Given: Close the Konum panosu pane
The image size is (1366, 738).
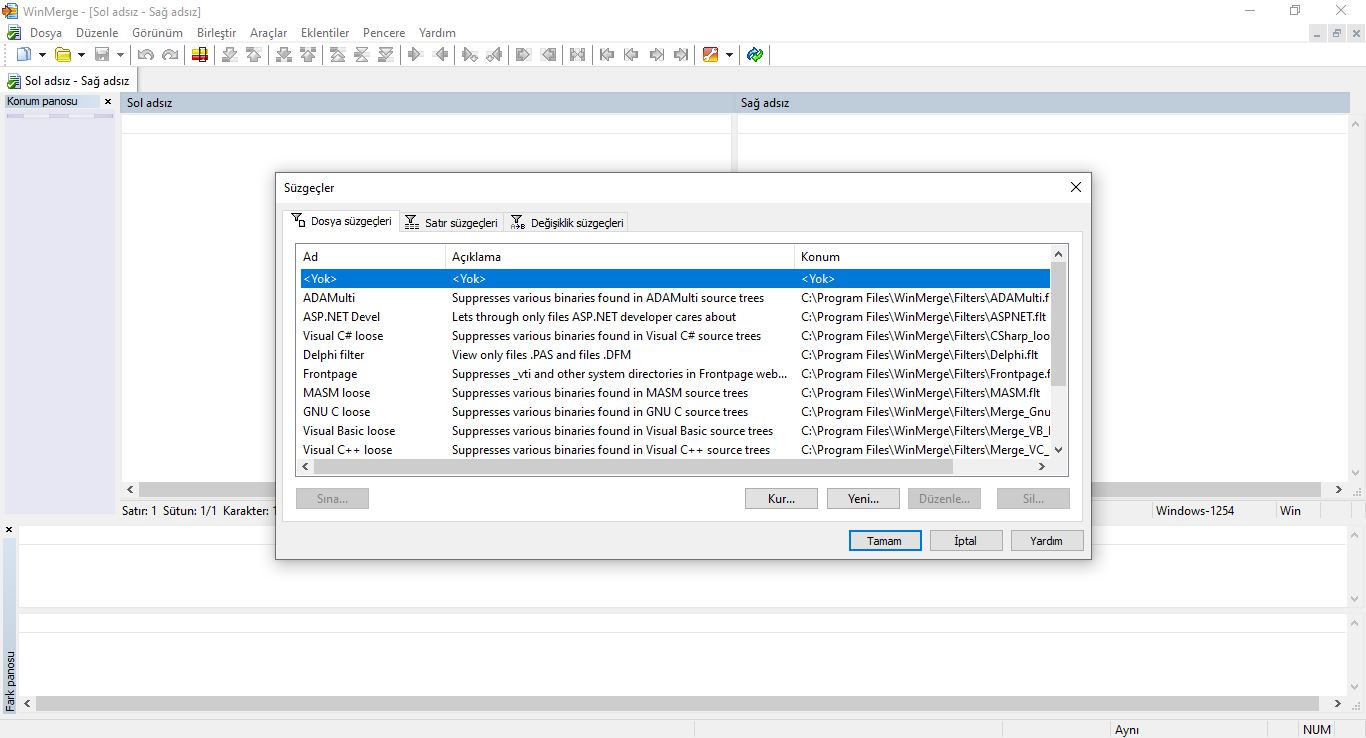Looking at the screenshot, I should pyautogui.click(x=108, y=101).
